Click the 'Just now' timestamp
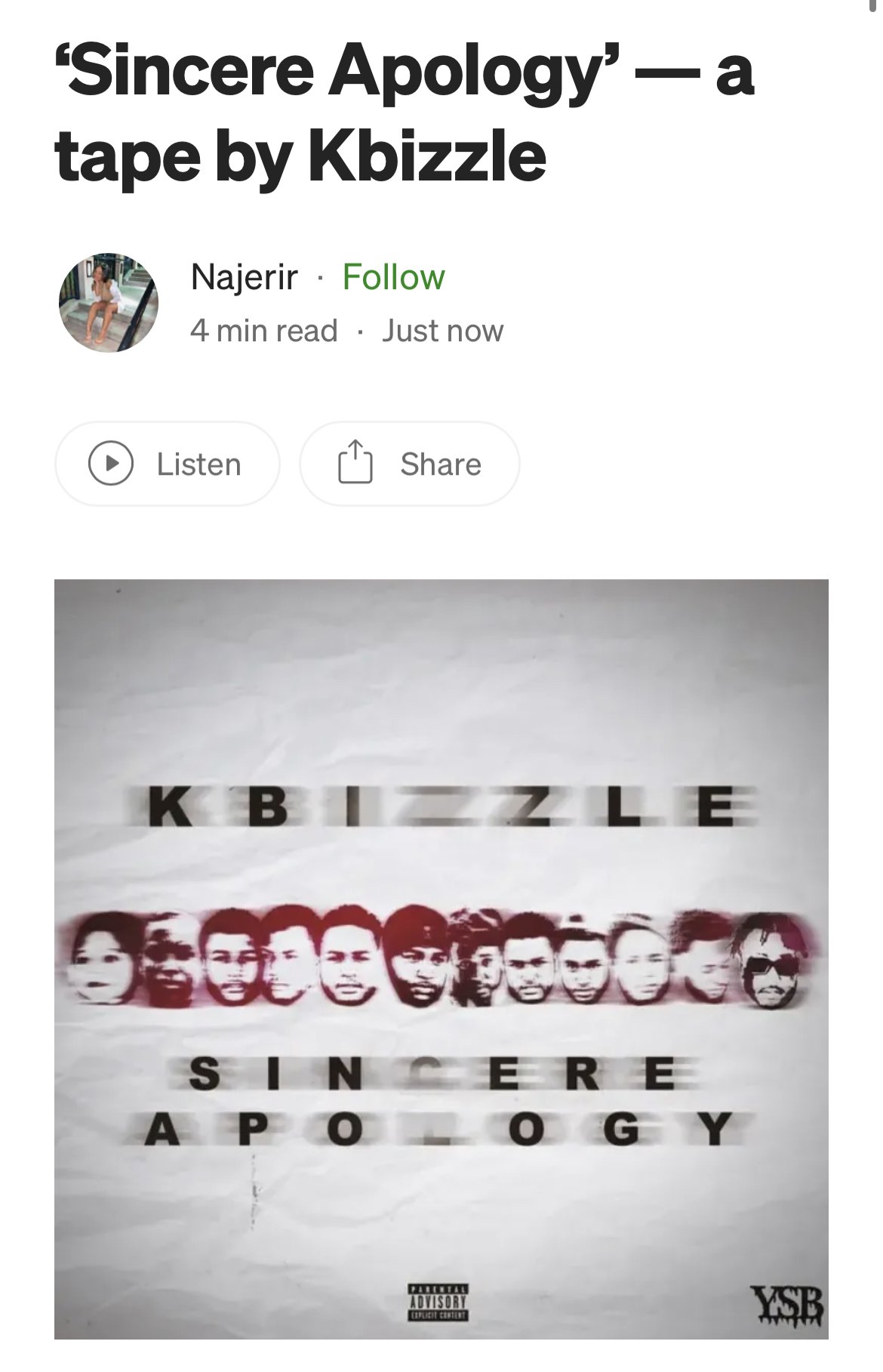The image size is (883, 1372). (442, 331)
